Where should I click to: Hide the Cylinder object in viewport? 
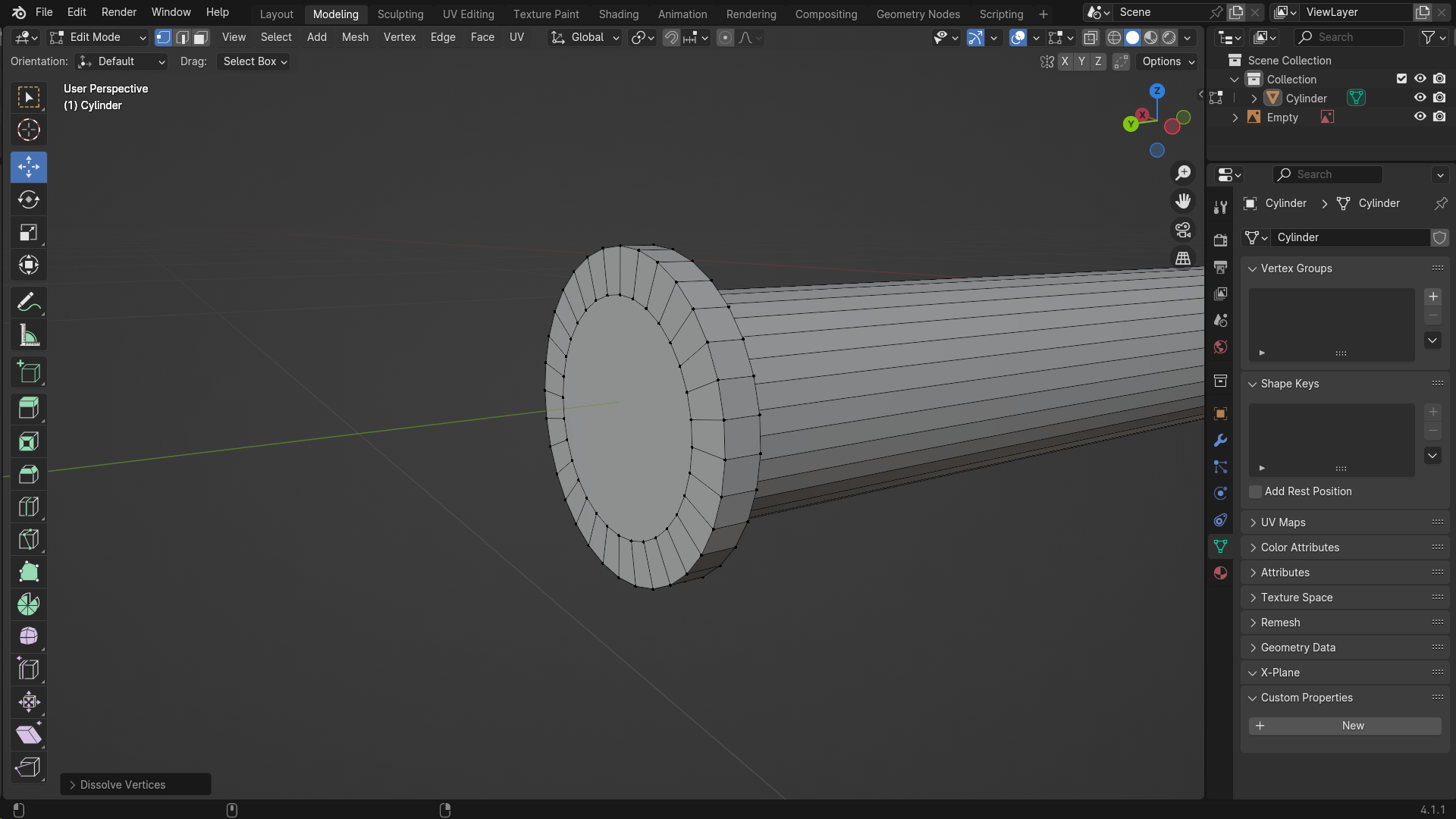pyautogui.click(x=1420, y=98)
